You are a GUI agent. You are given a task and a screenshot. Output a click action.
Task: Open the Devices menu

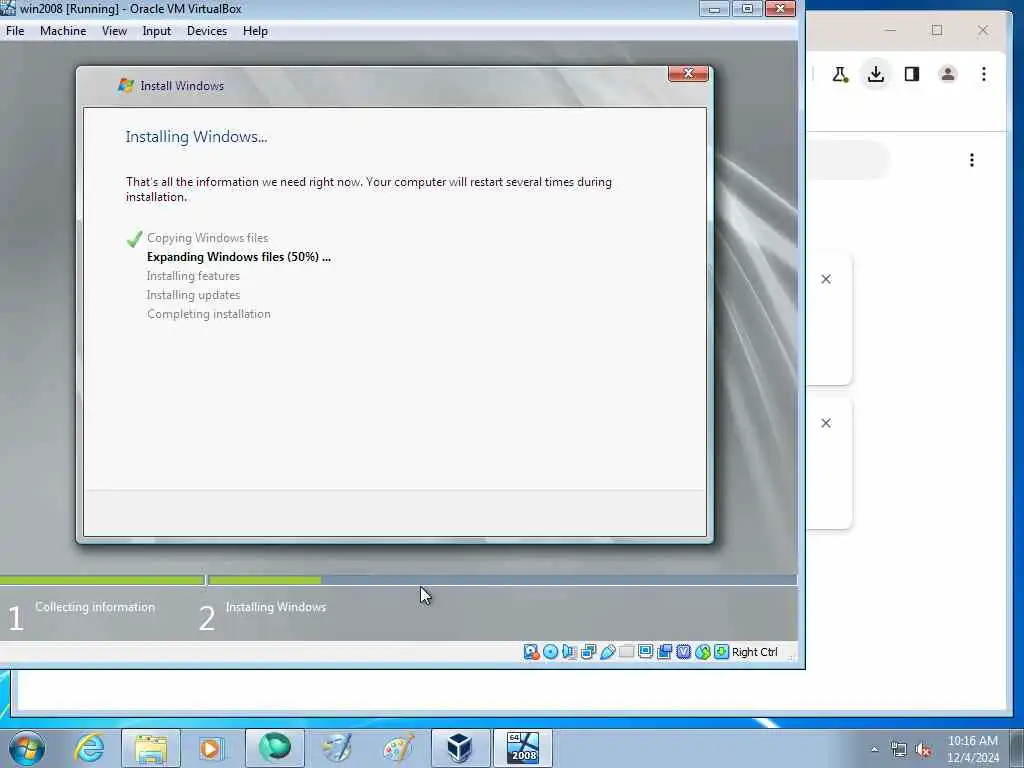pos(207,31)
